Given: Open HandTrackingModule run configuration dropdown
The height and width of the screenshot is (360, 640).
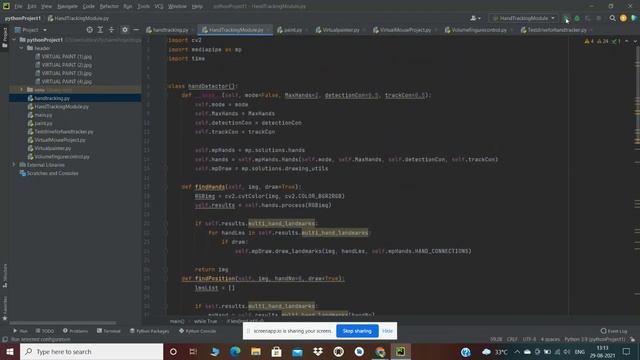Looking at the screenshot, I should (523, 18).
